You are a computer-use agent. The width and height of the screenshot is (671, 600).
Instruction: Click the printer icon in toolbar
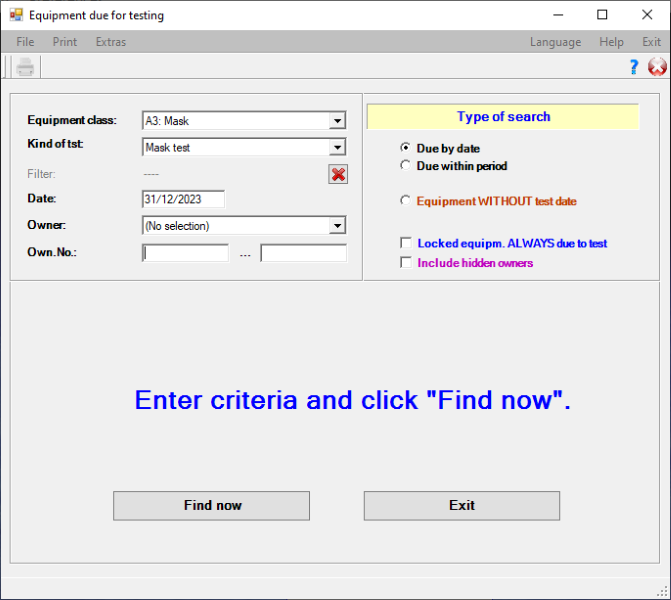pyautogui.click(x=25, y=67)
